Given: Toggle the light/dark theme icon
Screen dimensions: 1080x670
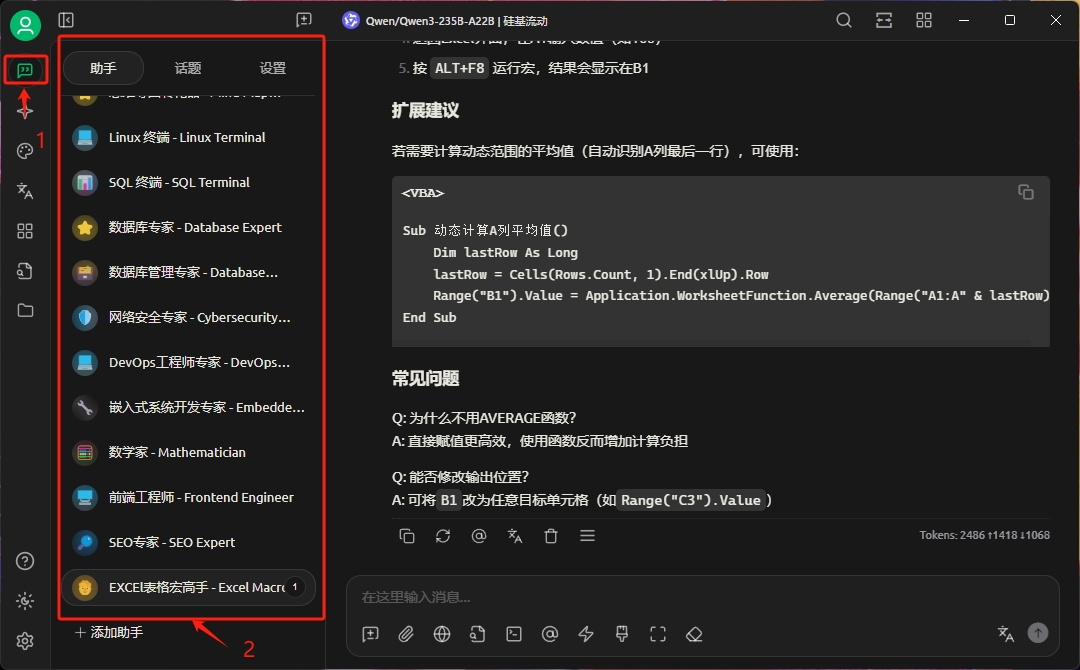Looking at the screenshot, I should tap(25, 601).
